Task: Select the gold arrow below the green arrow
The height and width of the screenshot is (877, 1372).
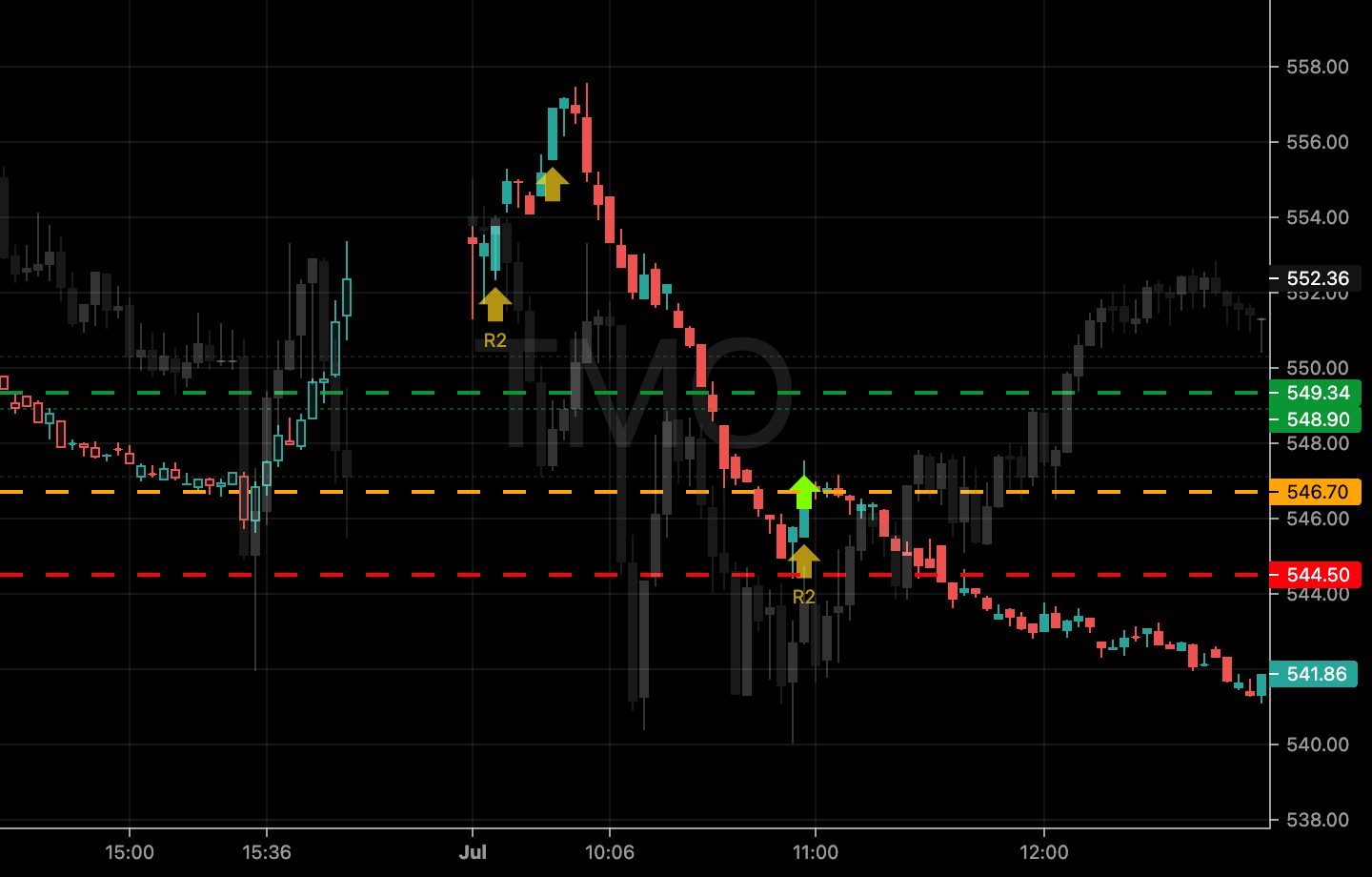Action: tap(804, 560)
